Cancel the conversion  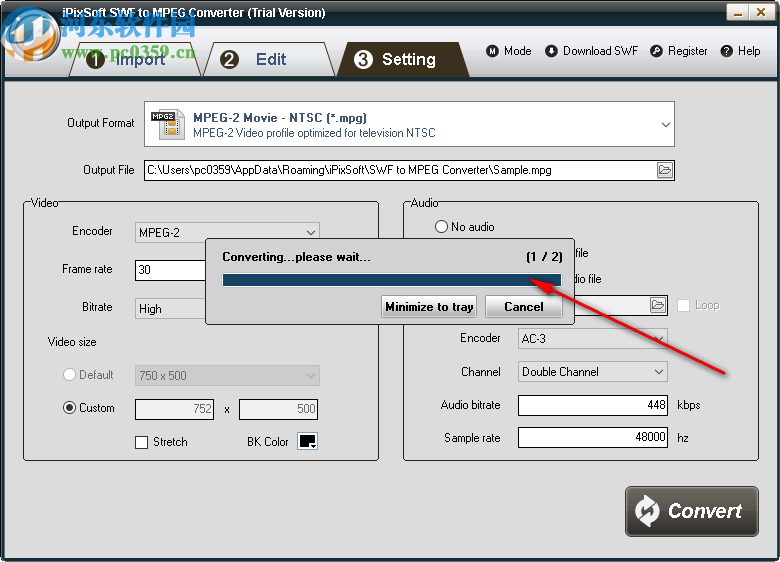(x=523, y=307)
